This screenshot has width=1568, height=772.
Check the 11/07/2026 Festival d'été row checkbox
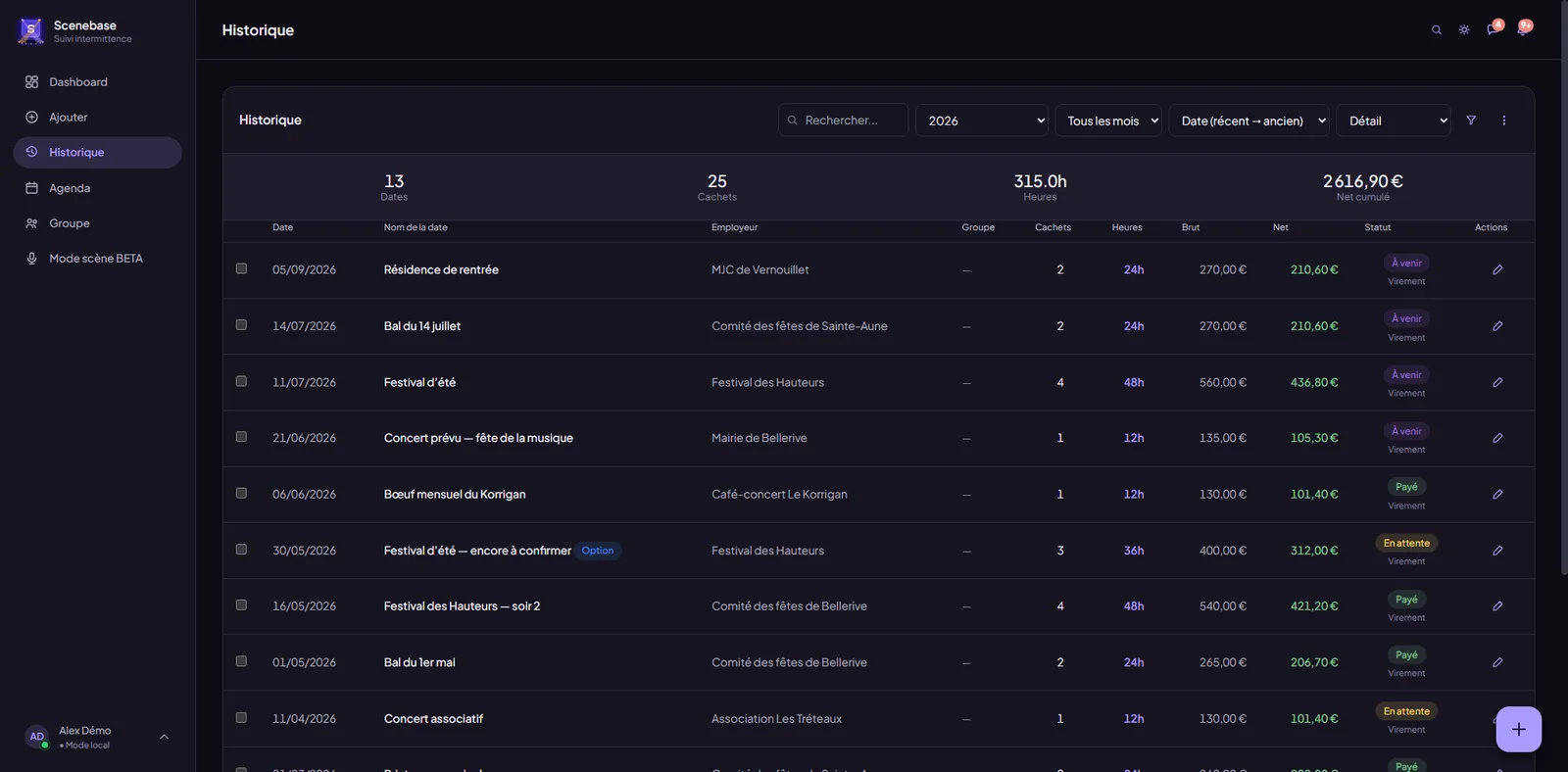pos(241,381)
